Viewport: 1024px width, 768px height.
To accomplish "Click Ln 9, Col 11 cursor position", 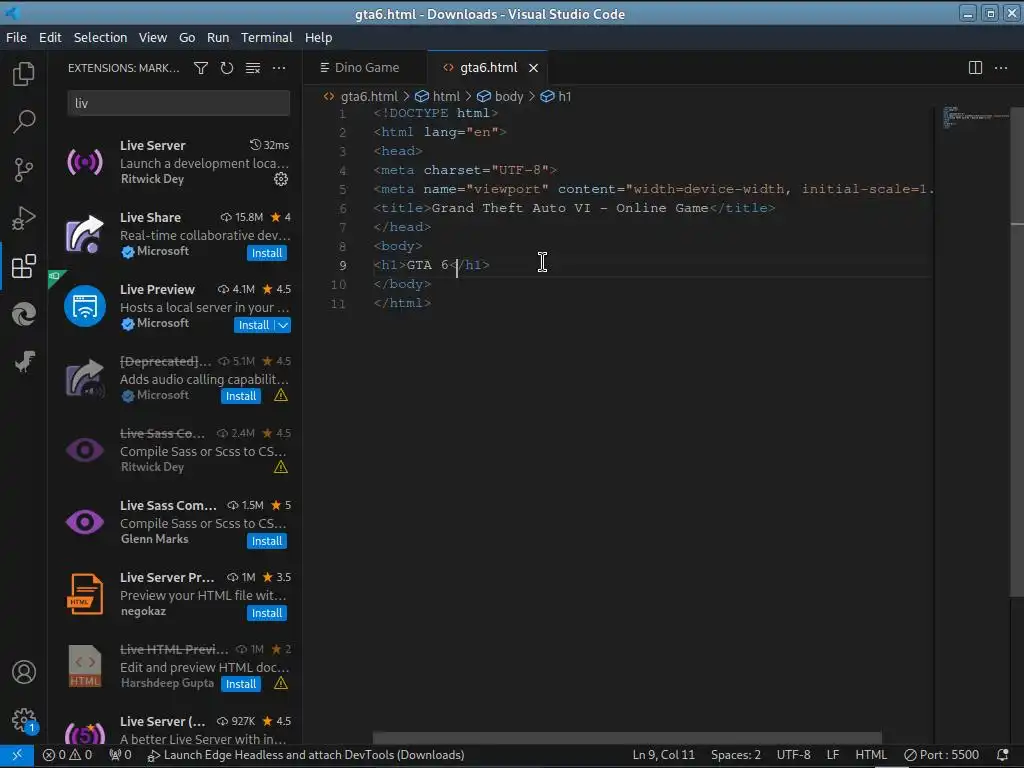I will tap(664, 755).
